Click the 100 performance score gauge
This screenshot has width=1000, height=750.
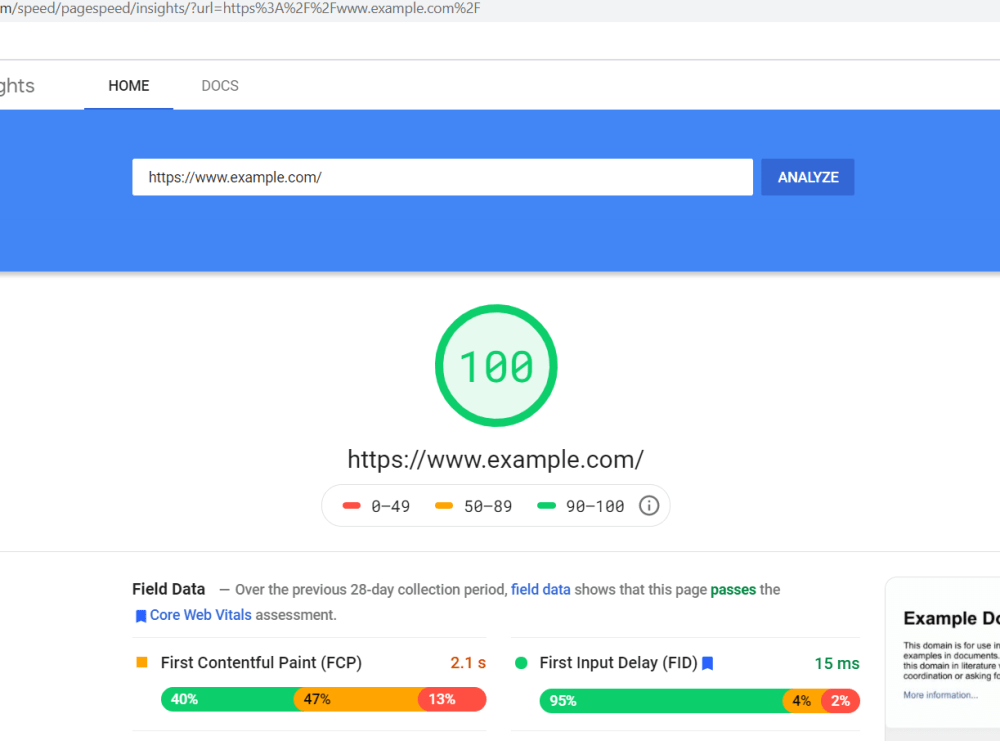496,365
